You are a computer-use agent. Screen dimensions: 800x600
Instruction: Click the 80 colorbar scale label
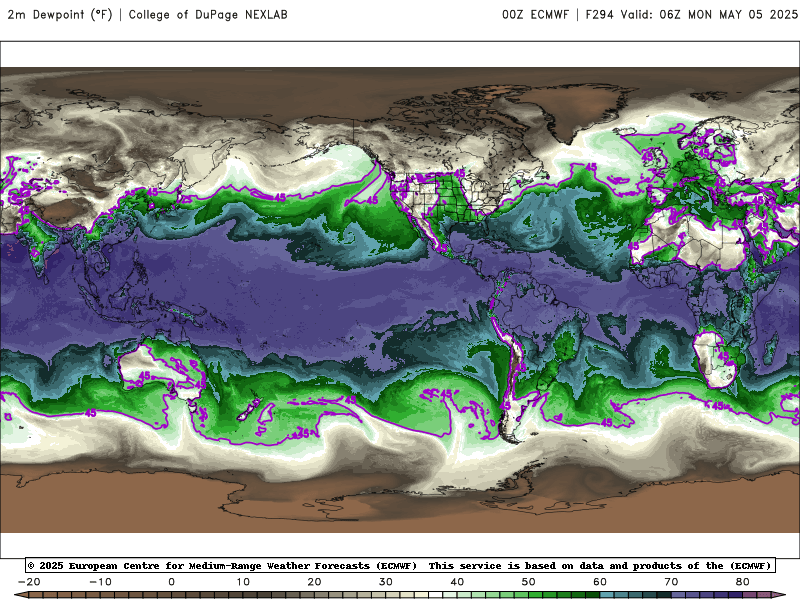point(743,582)
